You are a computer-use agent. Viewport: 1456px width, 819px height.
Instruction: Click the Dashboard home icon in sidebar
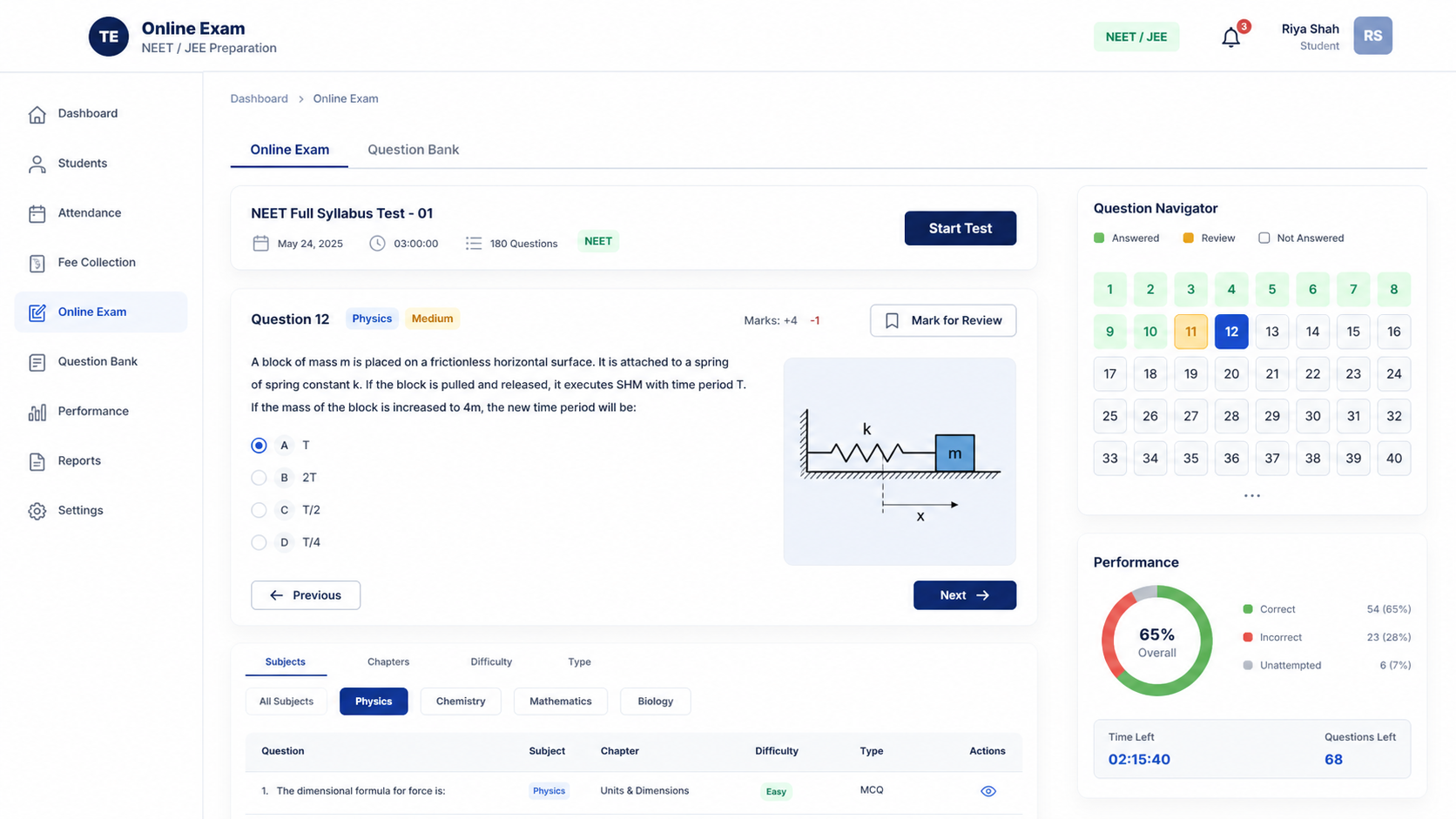click(x=37, y=114)
